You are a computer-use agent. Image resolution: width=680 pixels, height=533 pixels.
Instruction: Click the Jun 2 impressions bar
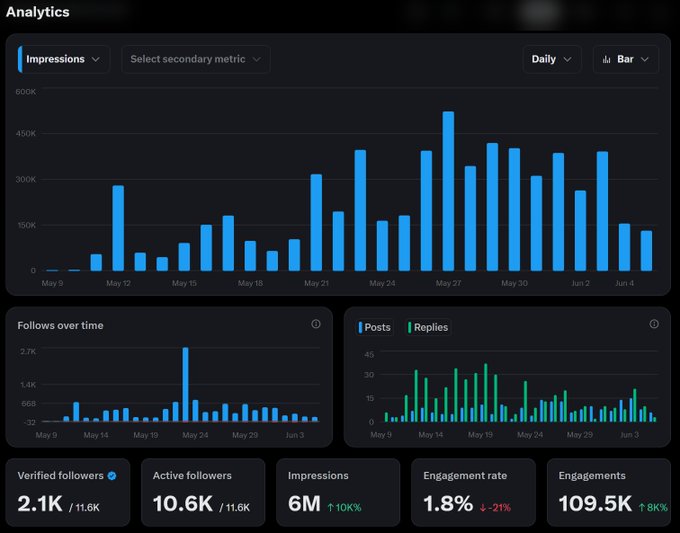(580, 231)
